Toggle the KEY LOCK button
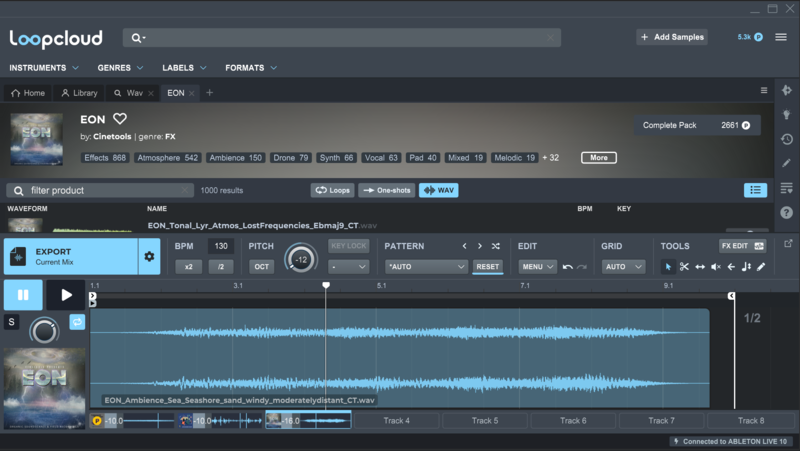 348,246
